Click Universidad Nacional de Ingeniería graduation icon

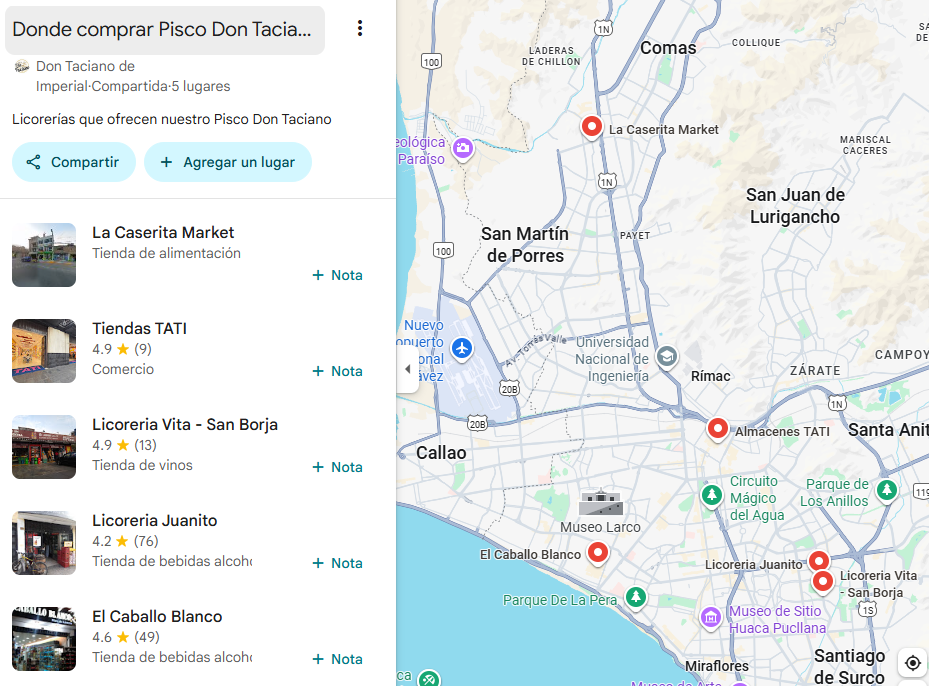(x=667, y=357)
